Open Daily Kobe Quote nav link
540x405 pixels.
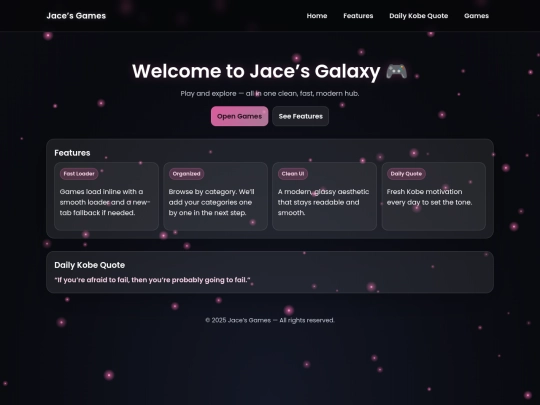tap(418, 16)
